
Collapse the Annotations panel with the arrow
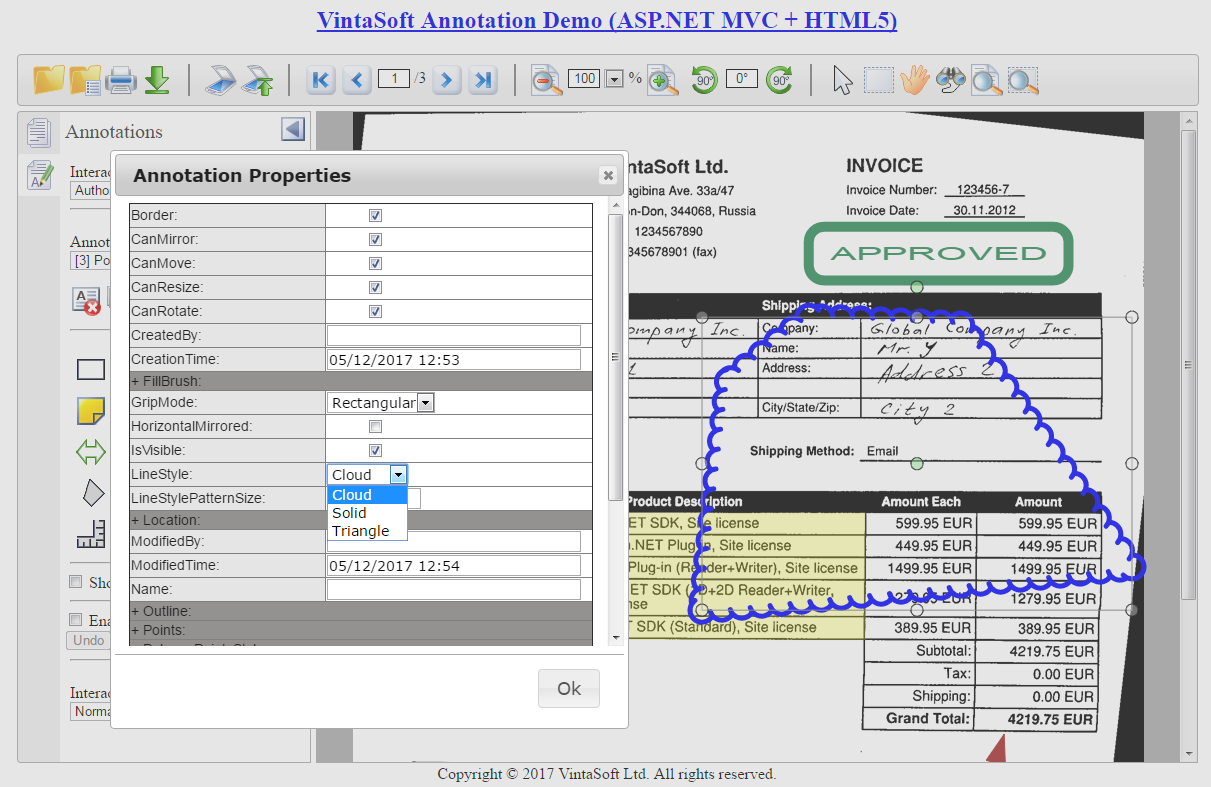(293, 129)
